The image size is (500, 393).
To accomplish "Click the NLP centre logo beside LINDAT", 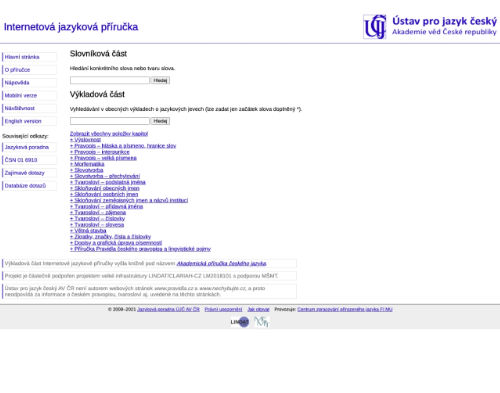I will 261,322.
